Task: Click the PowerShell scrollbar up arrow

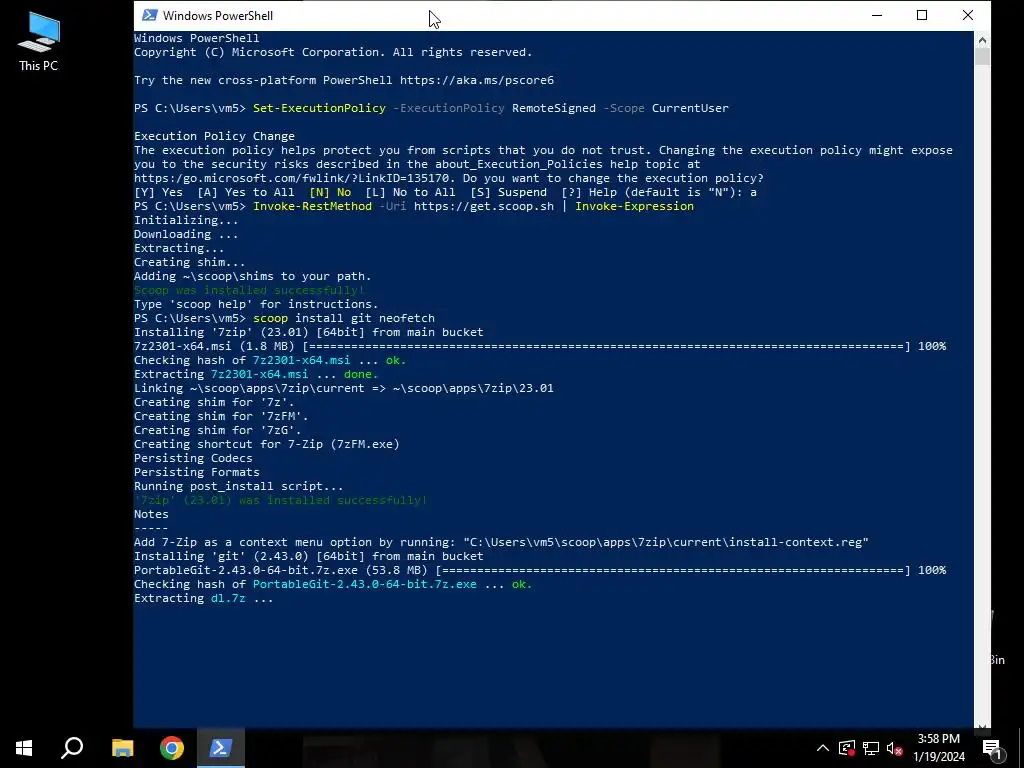Action: [982, 40]
